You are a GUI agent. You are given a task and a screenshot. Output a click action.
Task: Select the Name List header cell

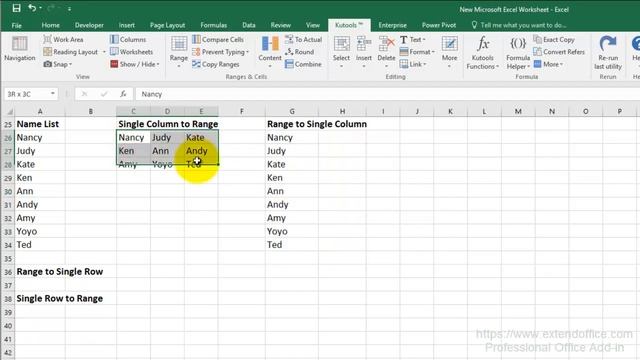click(40, 124)
